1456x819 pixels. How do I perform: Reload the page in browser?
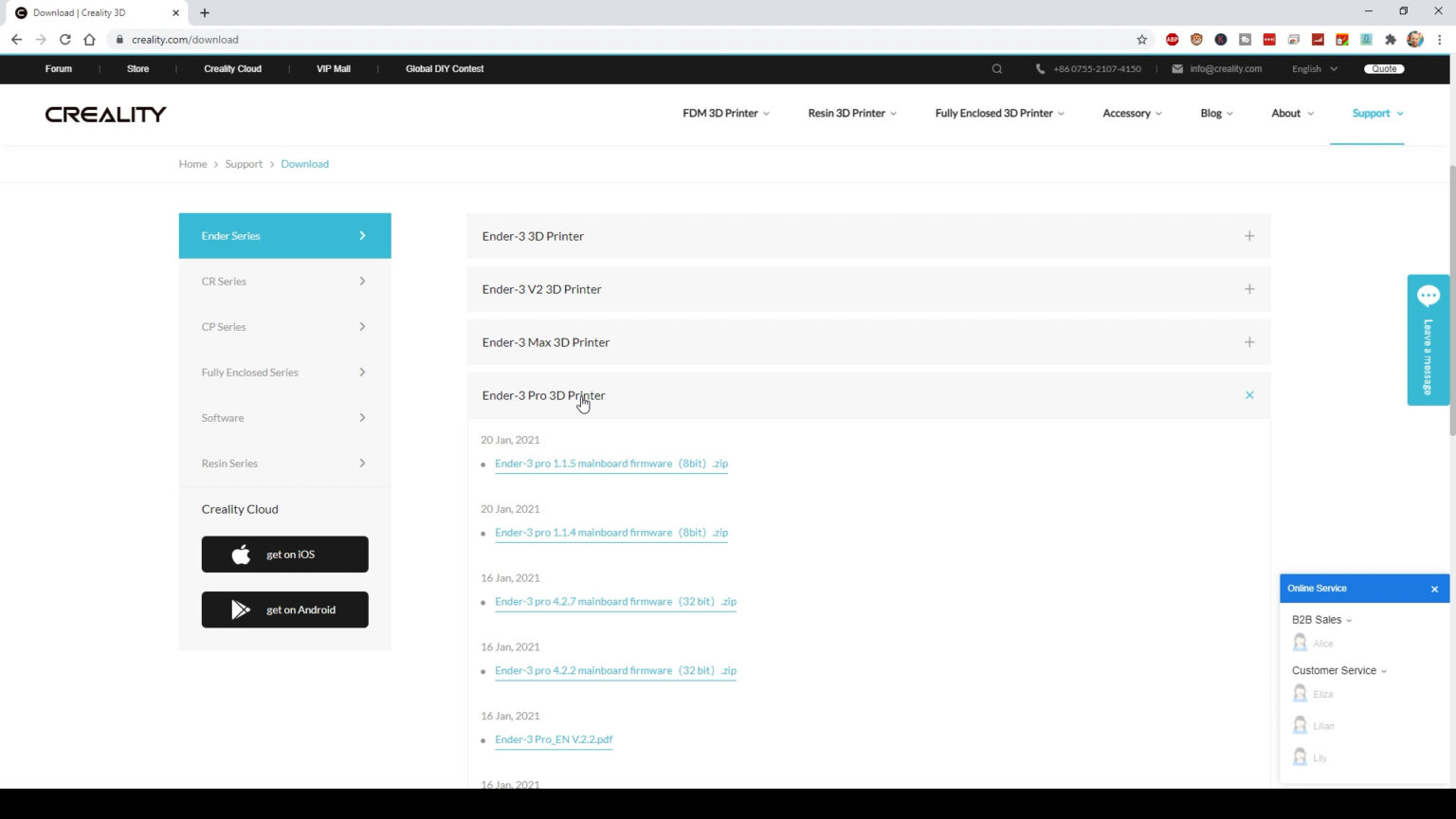[x=64, y=40]
